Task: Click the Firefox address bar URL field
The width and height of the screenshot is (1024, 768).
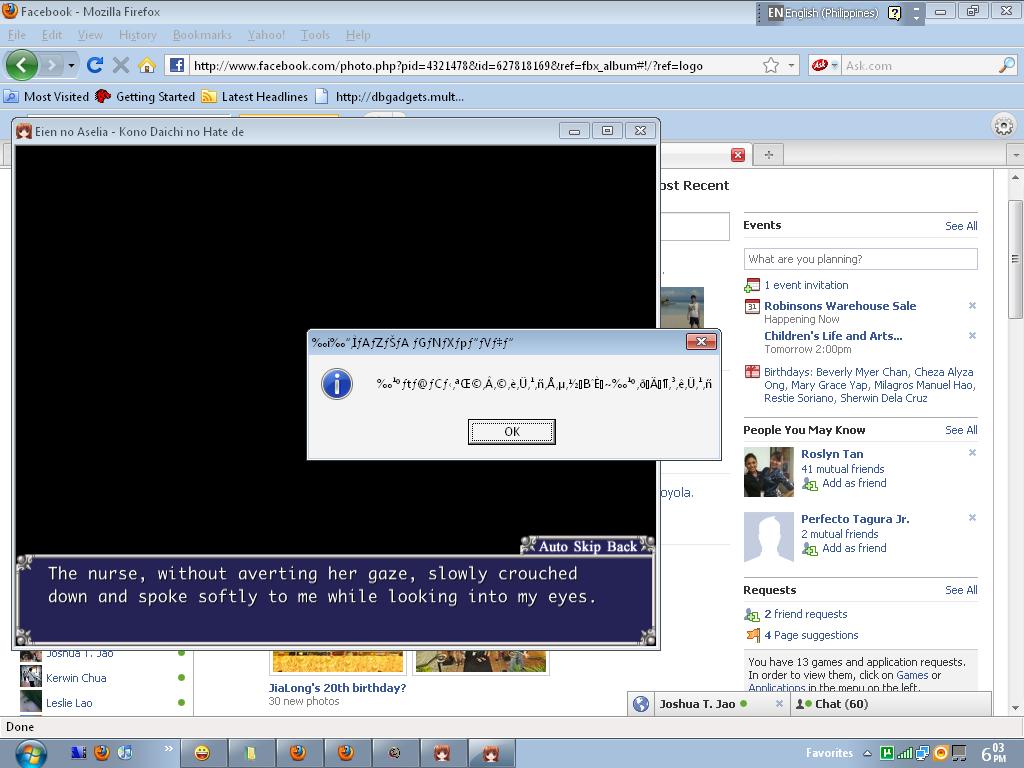Action: 473,65
